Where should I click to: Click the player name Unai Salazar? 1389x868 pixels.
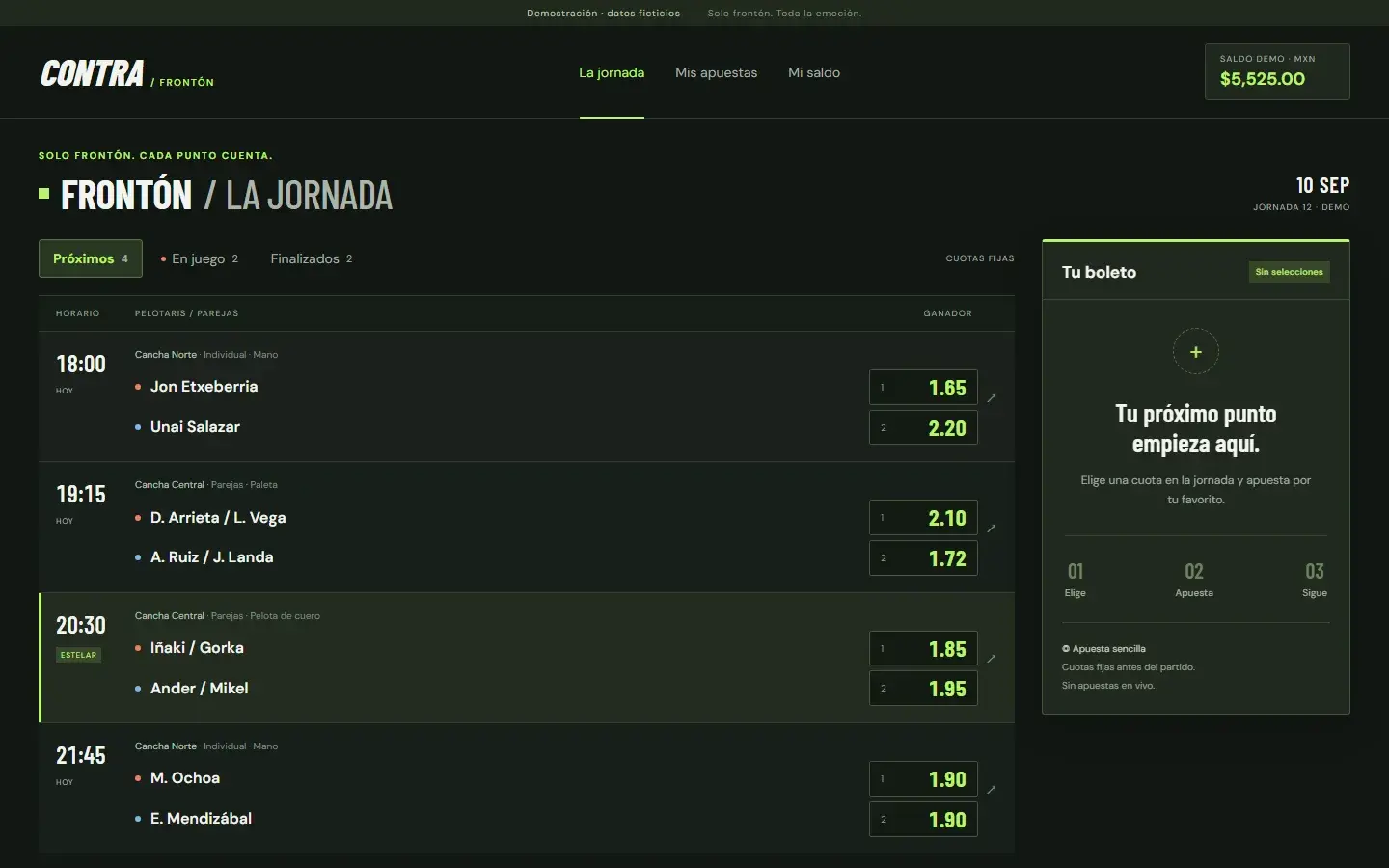click(x=195, y=427)
